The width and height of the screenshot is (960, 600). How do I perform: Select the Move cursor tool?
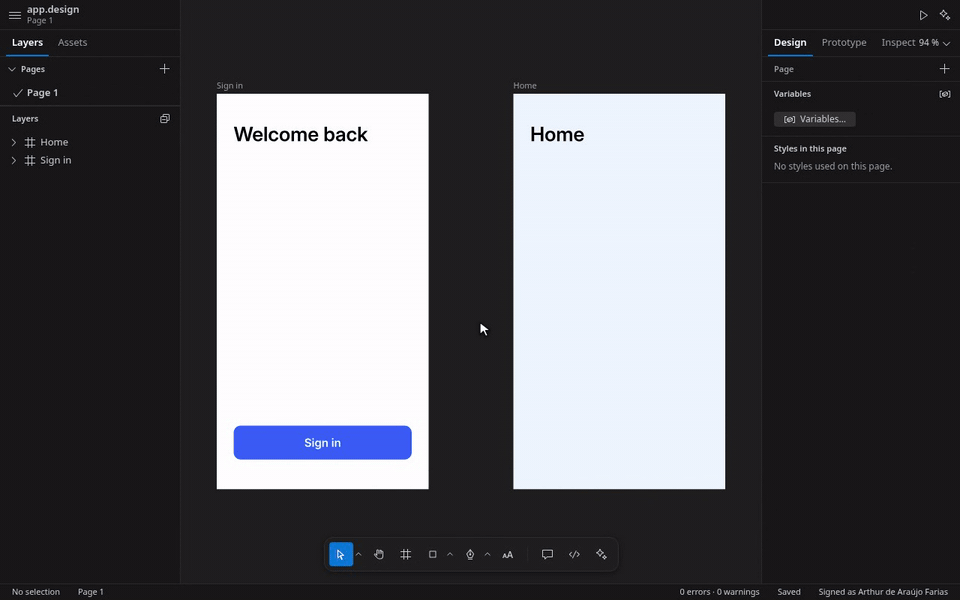click(x=340, y=555)
